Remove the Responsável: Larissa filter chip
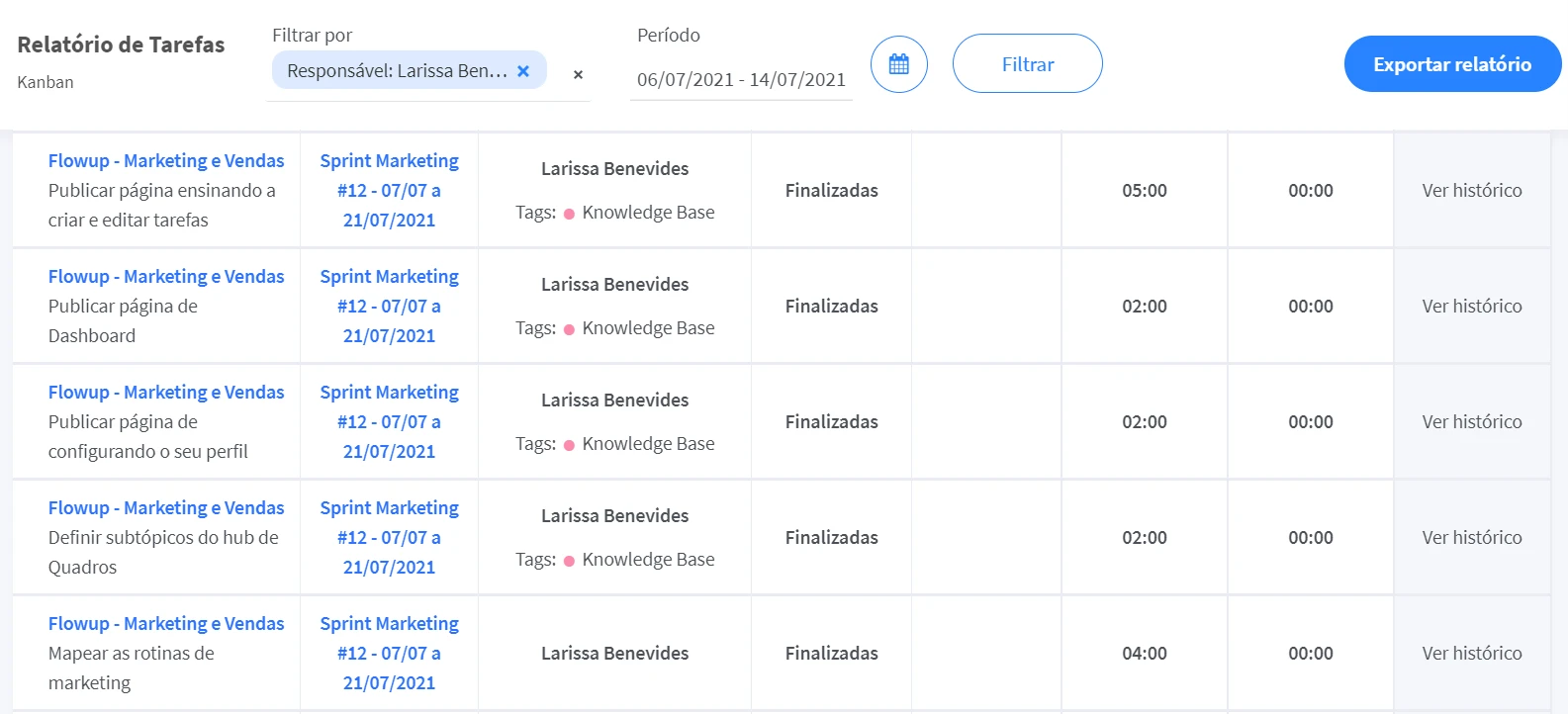The height and width of the screenshot is (714, 1568). point(523,71)
